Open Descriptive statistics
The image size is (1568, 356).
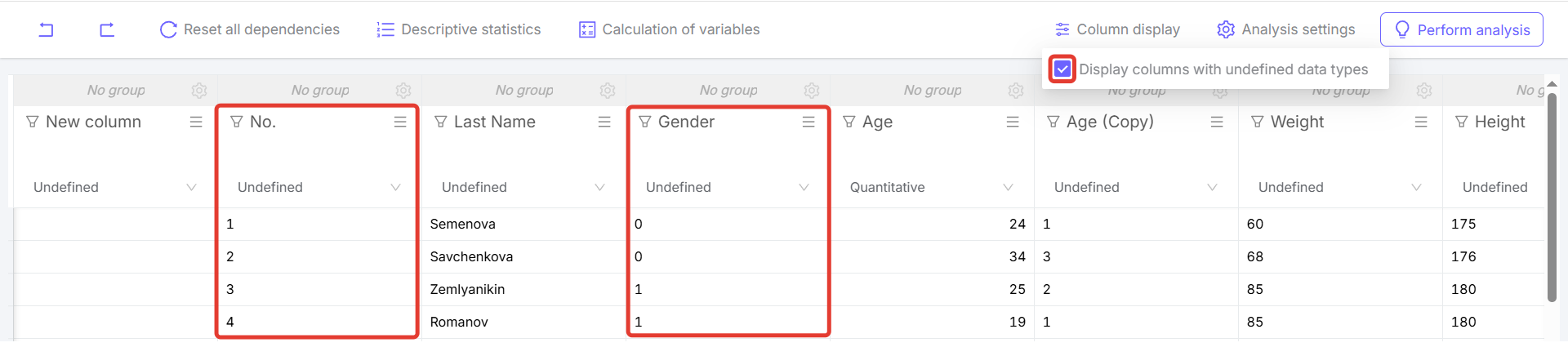(x=458, y=29)
